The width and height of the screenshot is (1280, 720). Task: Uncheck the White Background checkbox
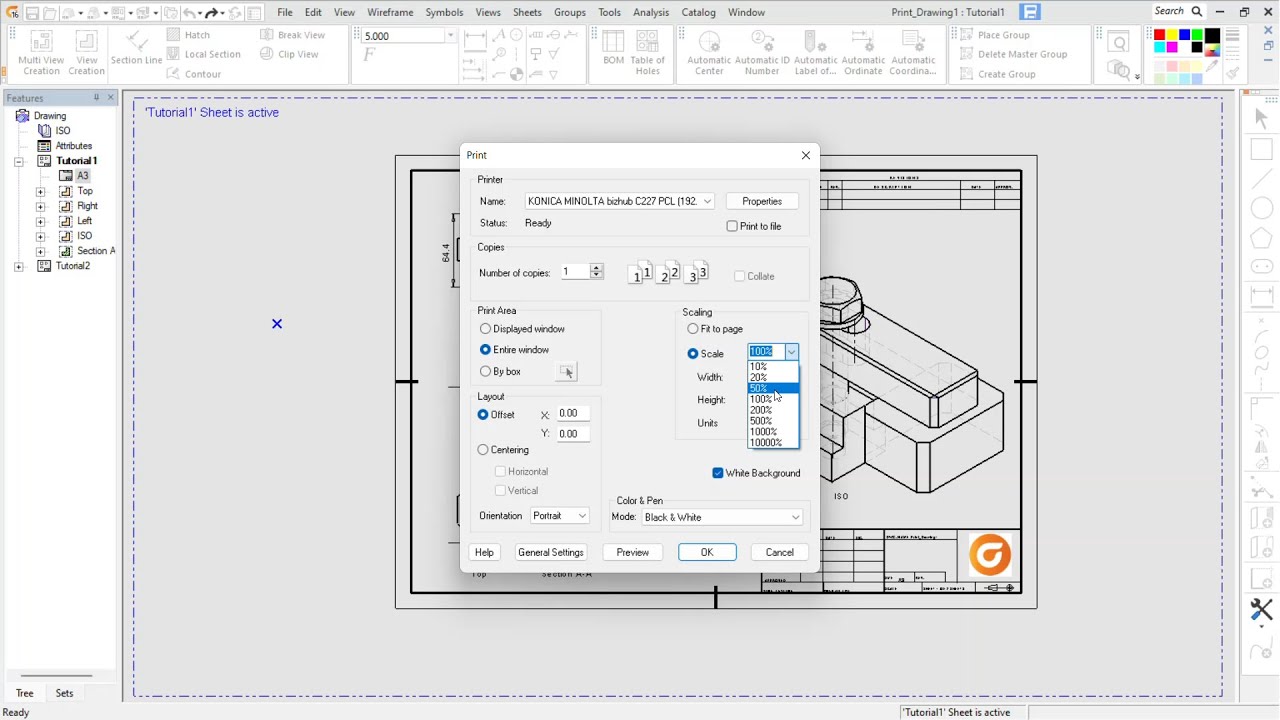point(718,473)
